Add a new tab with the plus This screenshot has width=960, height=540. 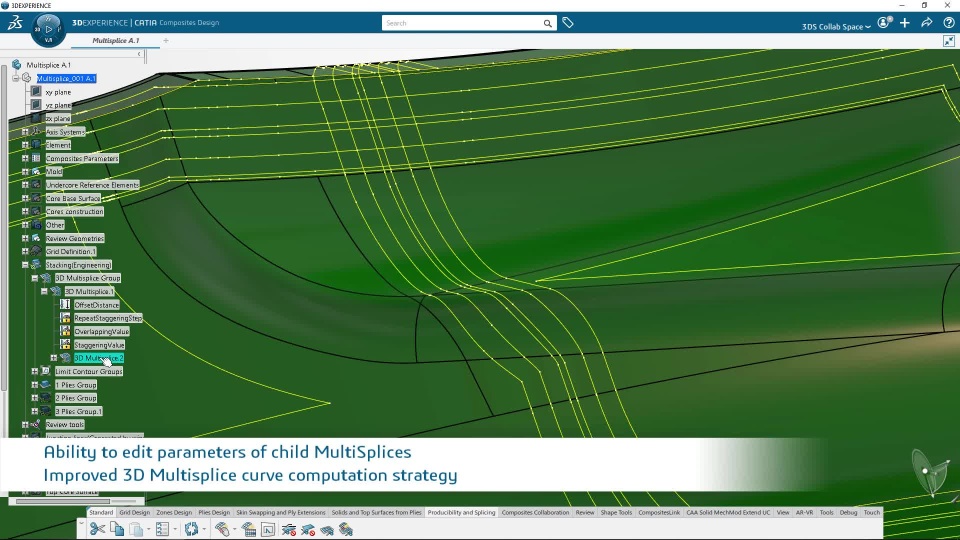tap(166, 40)
